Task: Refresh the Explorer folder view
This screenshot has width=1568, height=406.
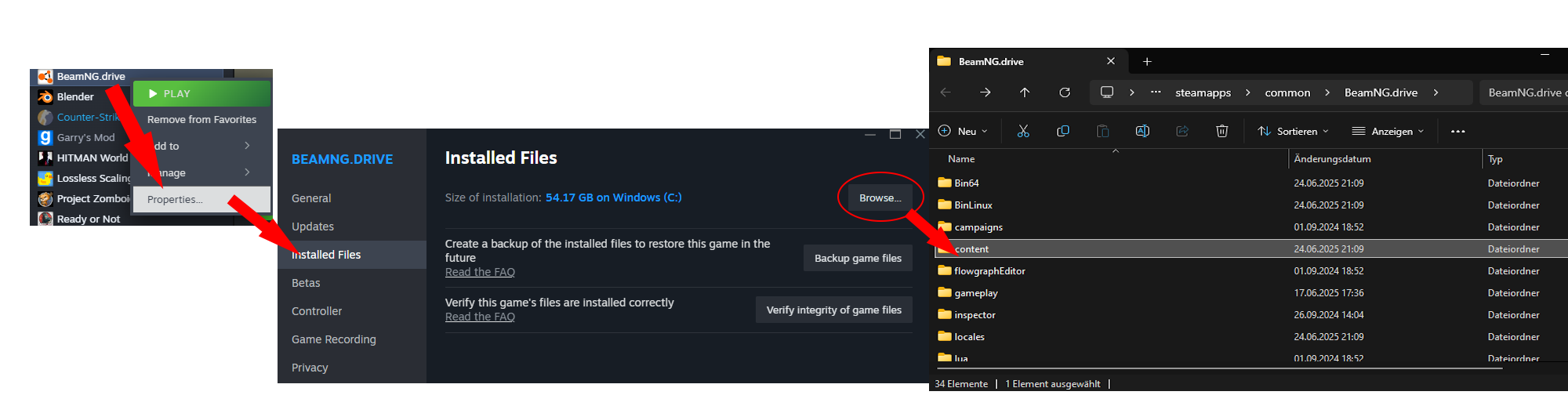Action: 1065,92
